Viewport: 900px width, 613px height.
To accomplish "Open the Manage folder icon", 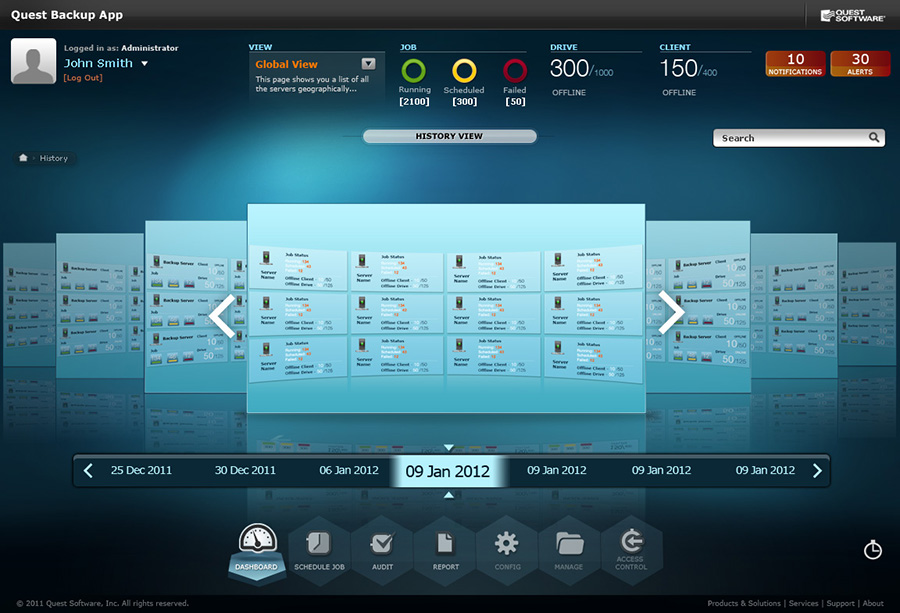I will (569, 543).
